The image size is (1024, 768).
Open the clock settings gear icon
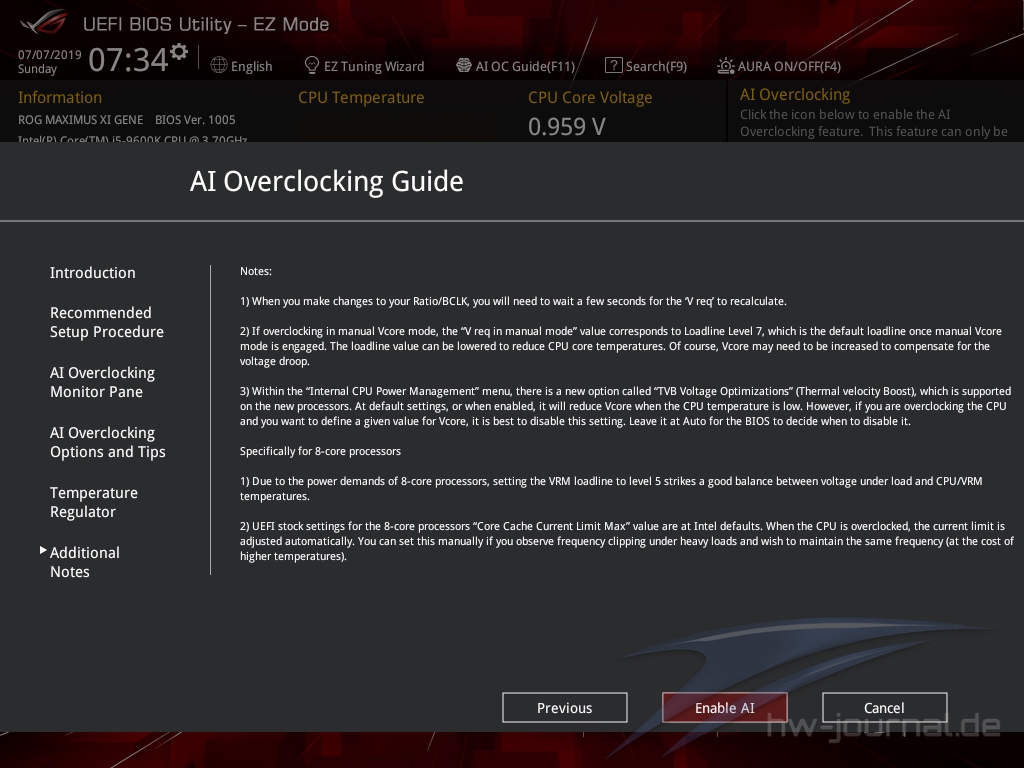(x=179, y=51)
